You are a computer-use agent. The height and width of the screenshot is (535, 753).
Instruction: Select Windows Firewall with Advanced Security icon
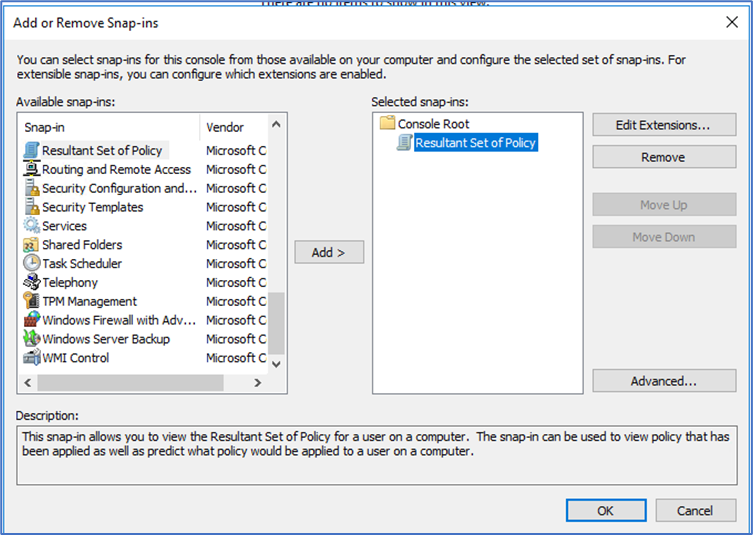(31, 321)
